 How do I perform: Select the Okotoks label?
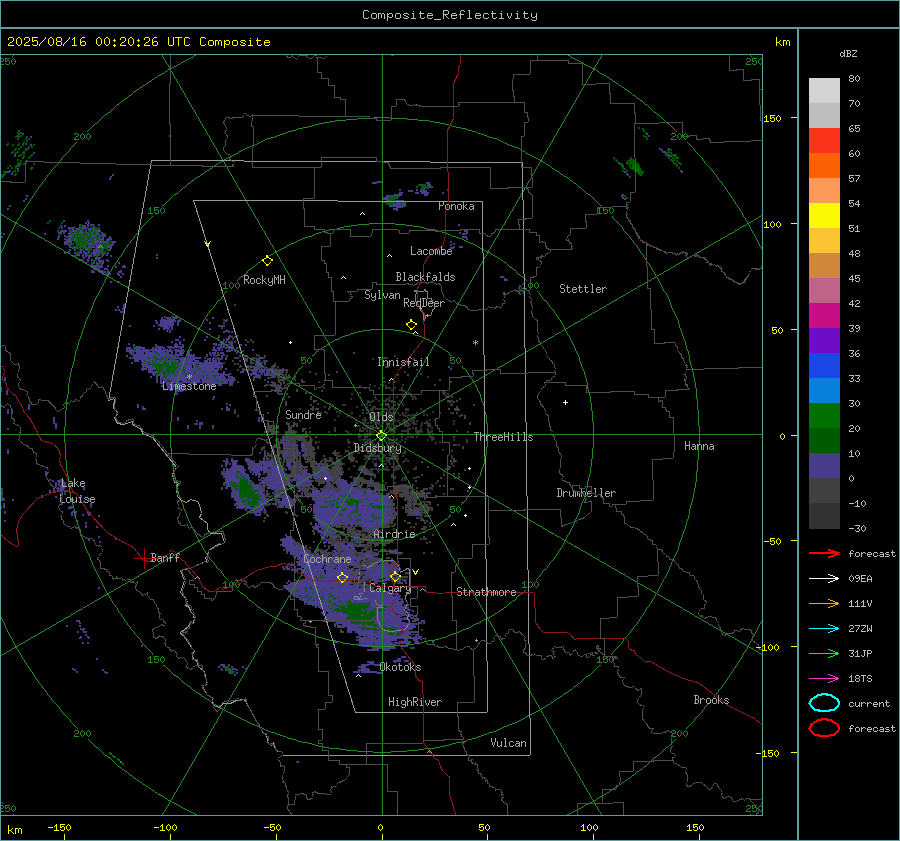[400, 667]
